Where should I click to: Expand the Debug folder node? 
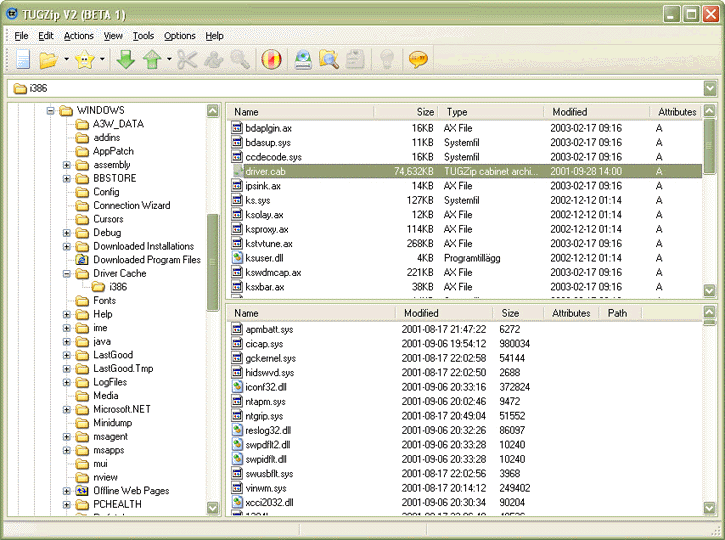pos(67,233)
